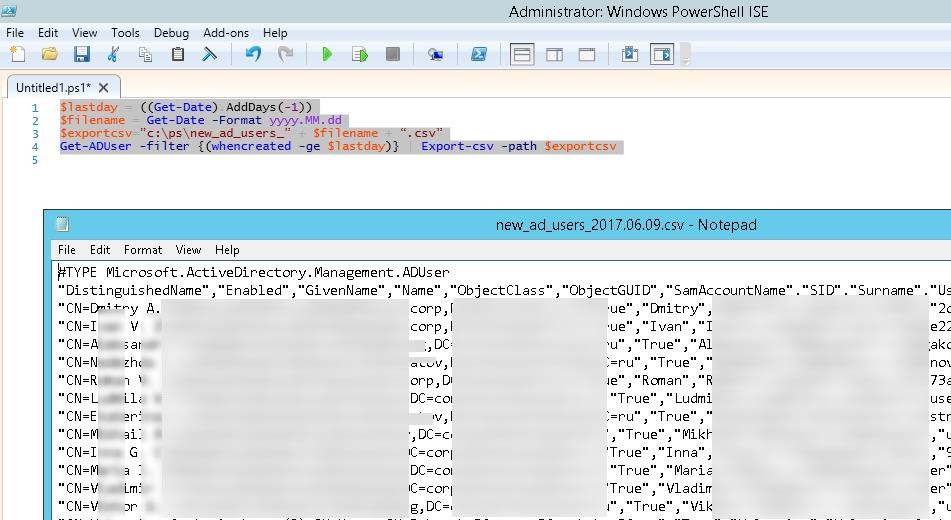The width and height of the screenshot is (951, 520).
Task: Open the Add-ons menu
Action: (225, 33)
